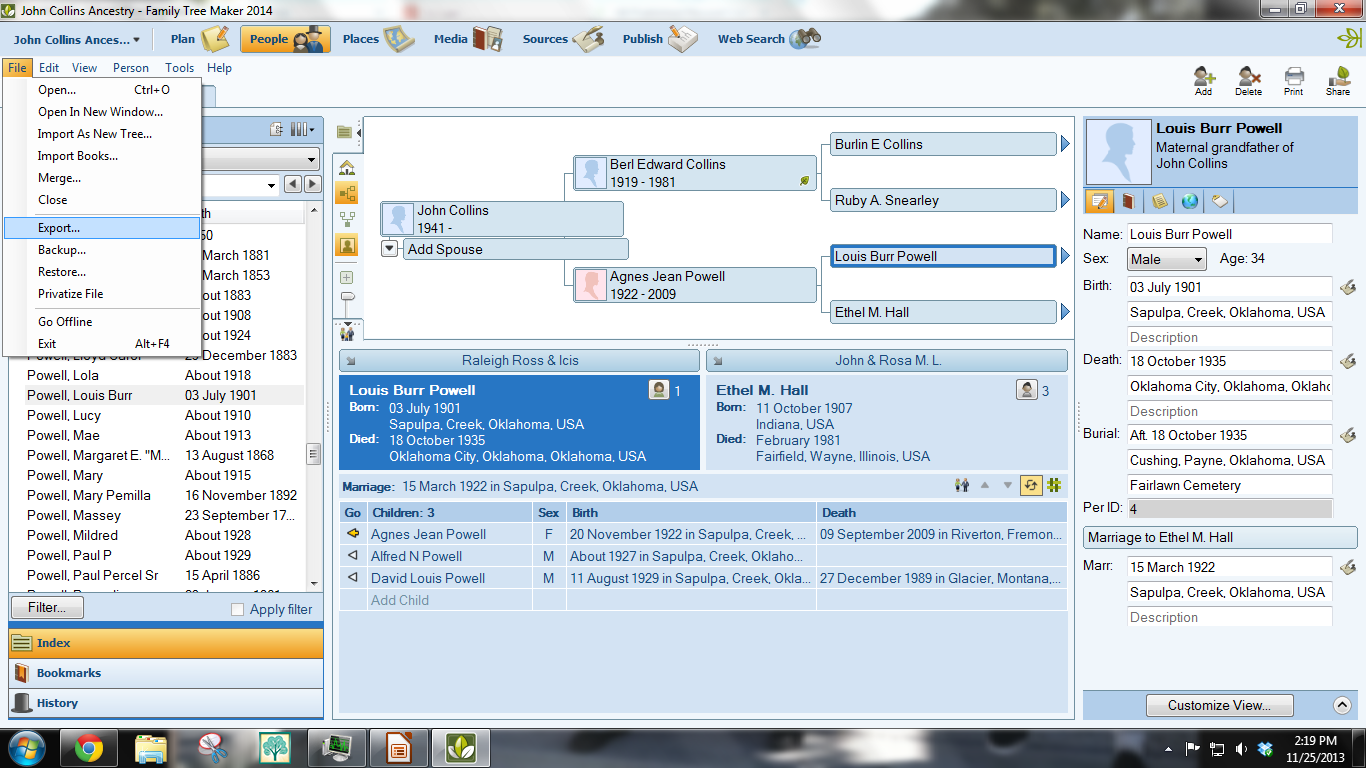Toggle the green blended-families grid icon
Image resolution: width=1366 pixels, height=768 pixels.
tap(1053, 485)
